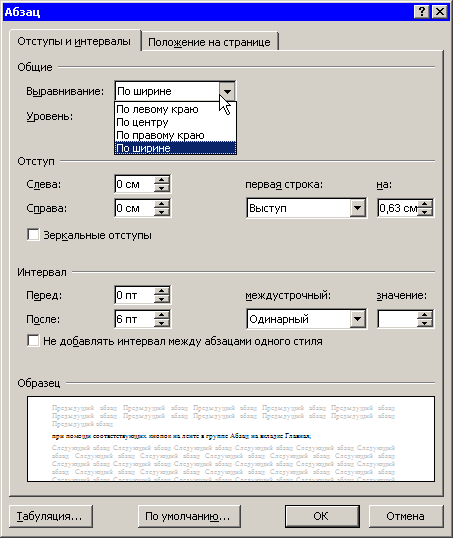
Task: Decrease the После spacing with down arrow
Action: [162, 323]
